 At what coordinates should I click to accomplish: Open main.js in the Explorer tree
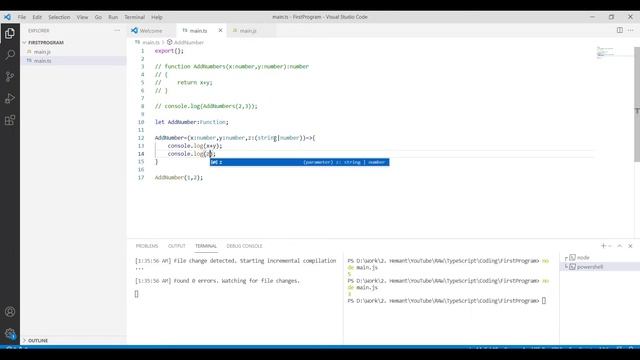pyautogui.click(x=42, y=52)
